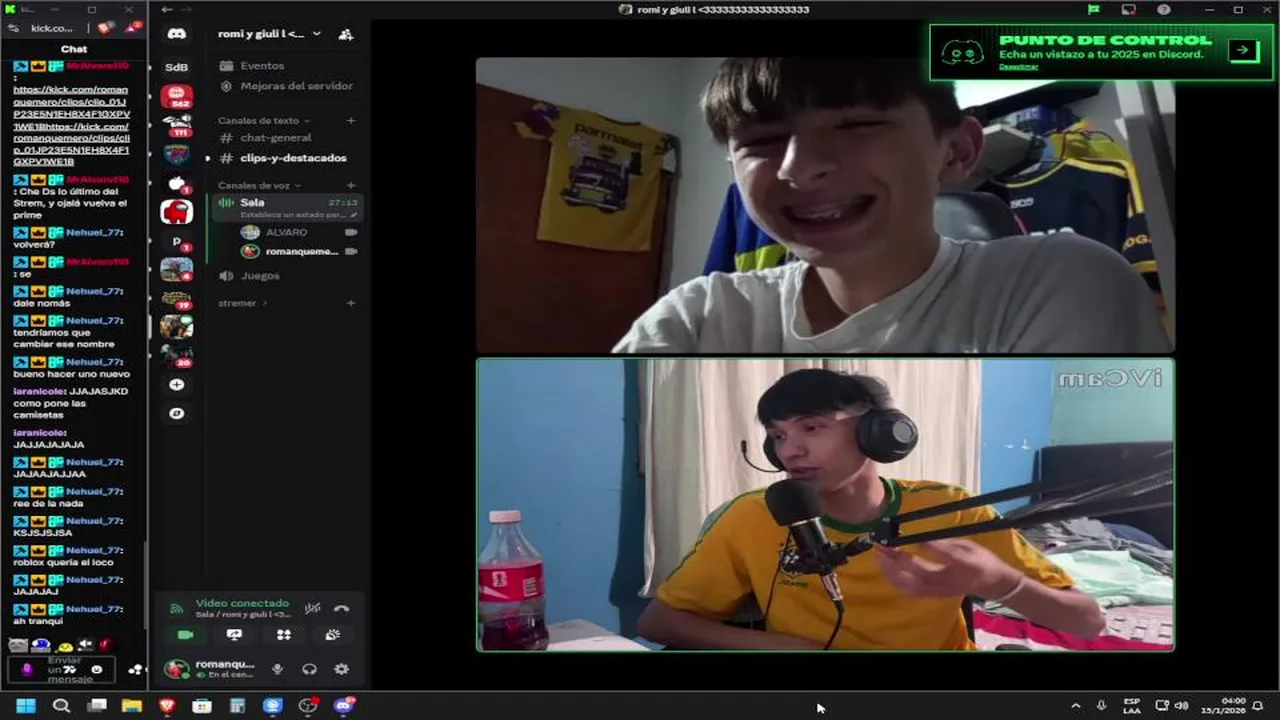Show hidden system tray icons
This screenshot has width=1280, height=720.
pyautogui.click(x=1076, y=706)
